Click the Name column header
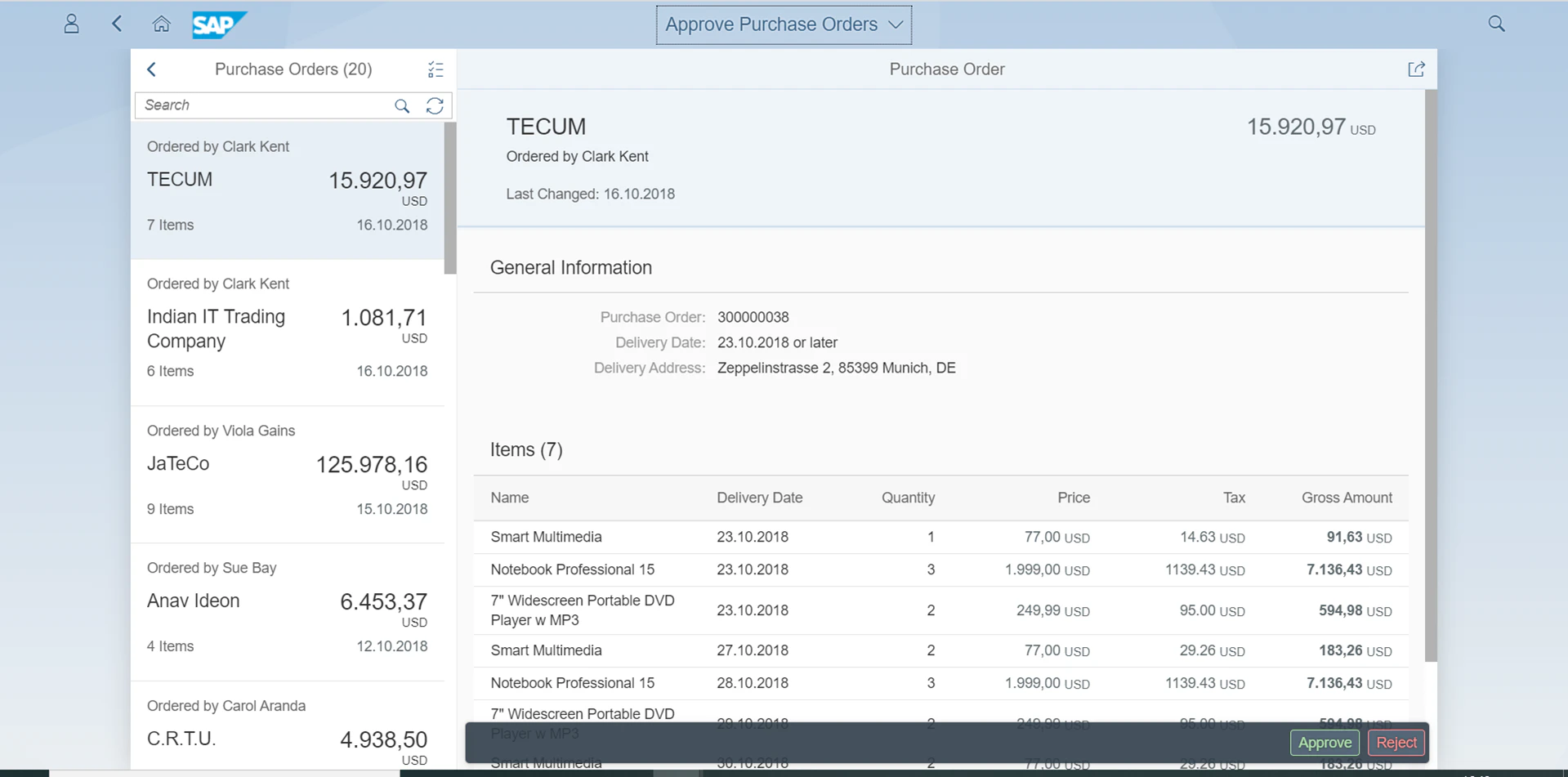The height and width of the screenshot is (777, 1568). coord(510,498)
